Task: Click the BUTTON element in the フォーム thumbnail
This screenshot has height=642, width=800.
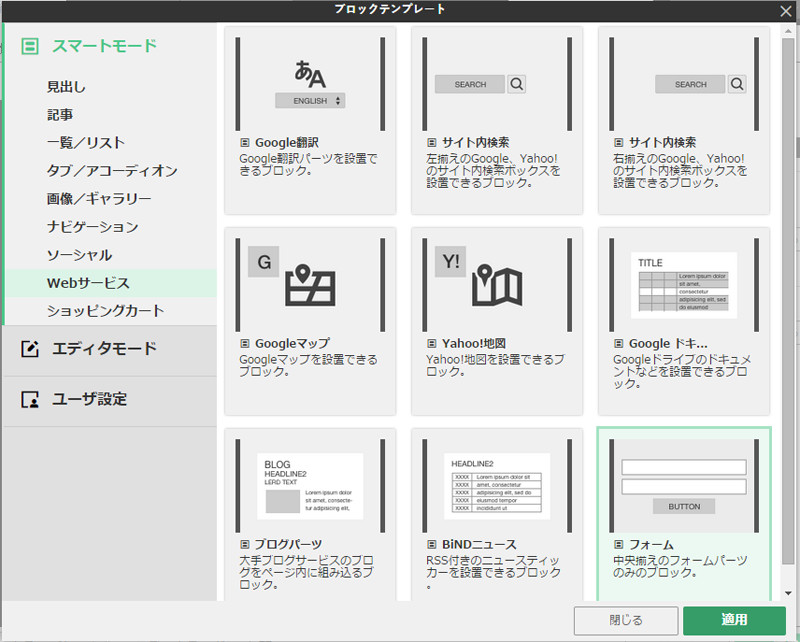Action: pyautogui.click(x=684, y=507)
